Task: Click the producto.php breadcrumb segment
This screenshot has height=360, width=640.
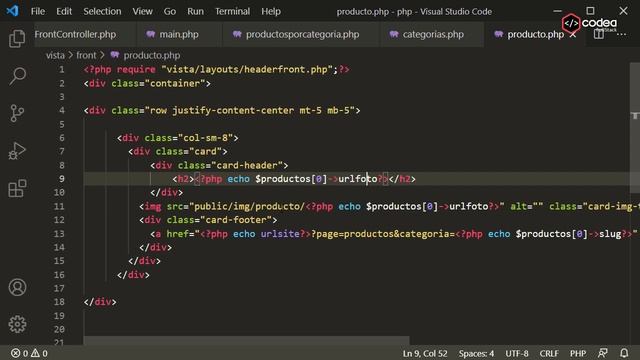Action: pyautogui.click(x=151, y=55)
